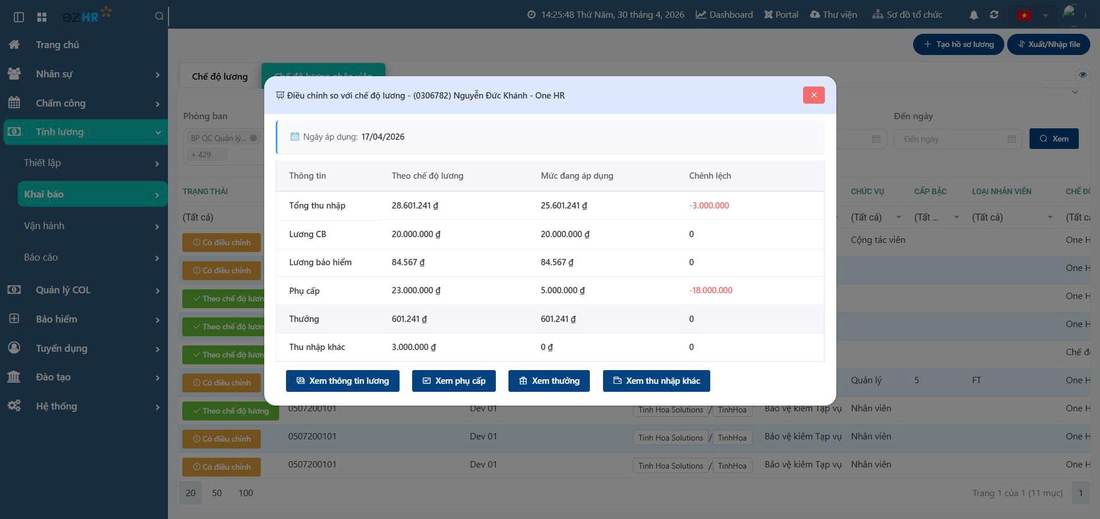Select applied amount 5.000.000 ₫
The height and width of the screenshot is (519, 1100).
tap(563, 290)
